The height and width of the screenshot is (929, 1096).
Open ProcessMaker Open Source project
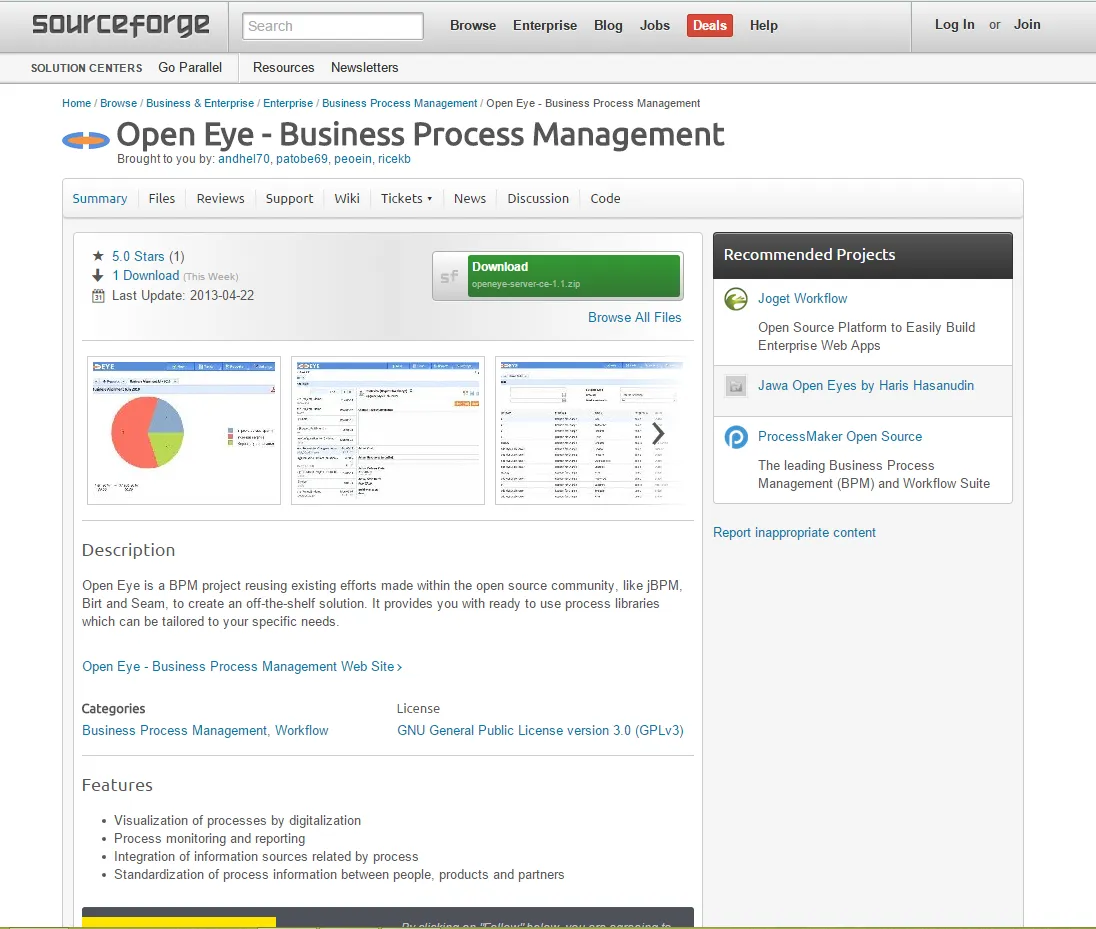click(840, 436)
